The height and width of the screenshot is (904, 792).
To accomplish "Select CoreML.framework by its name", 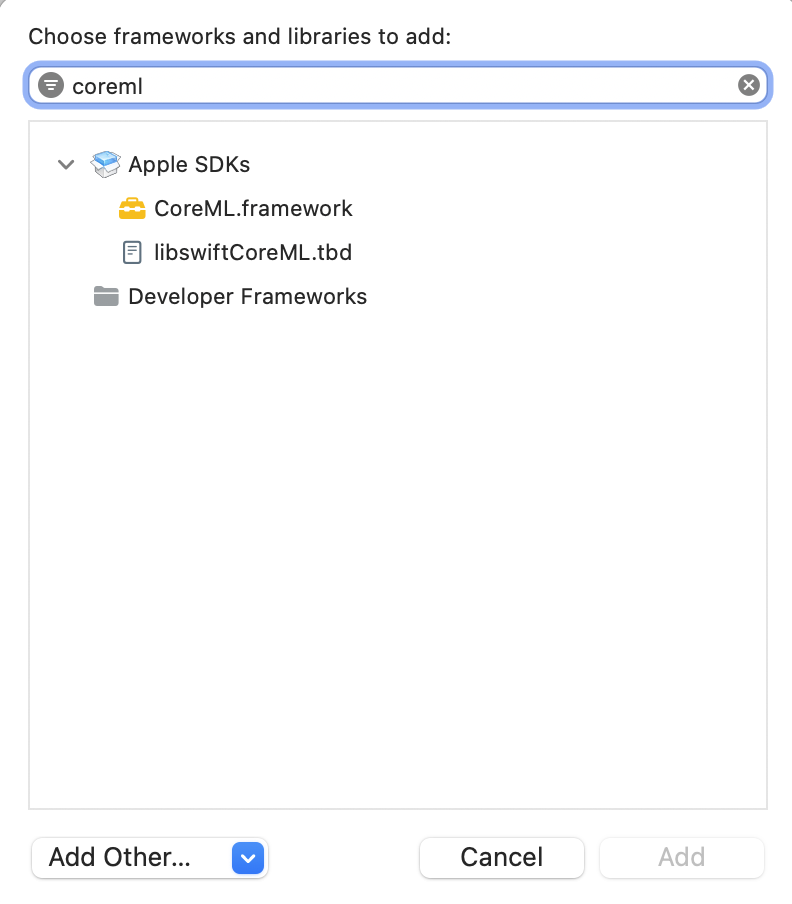I will (253, 209).
